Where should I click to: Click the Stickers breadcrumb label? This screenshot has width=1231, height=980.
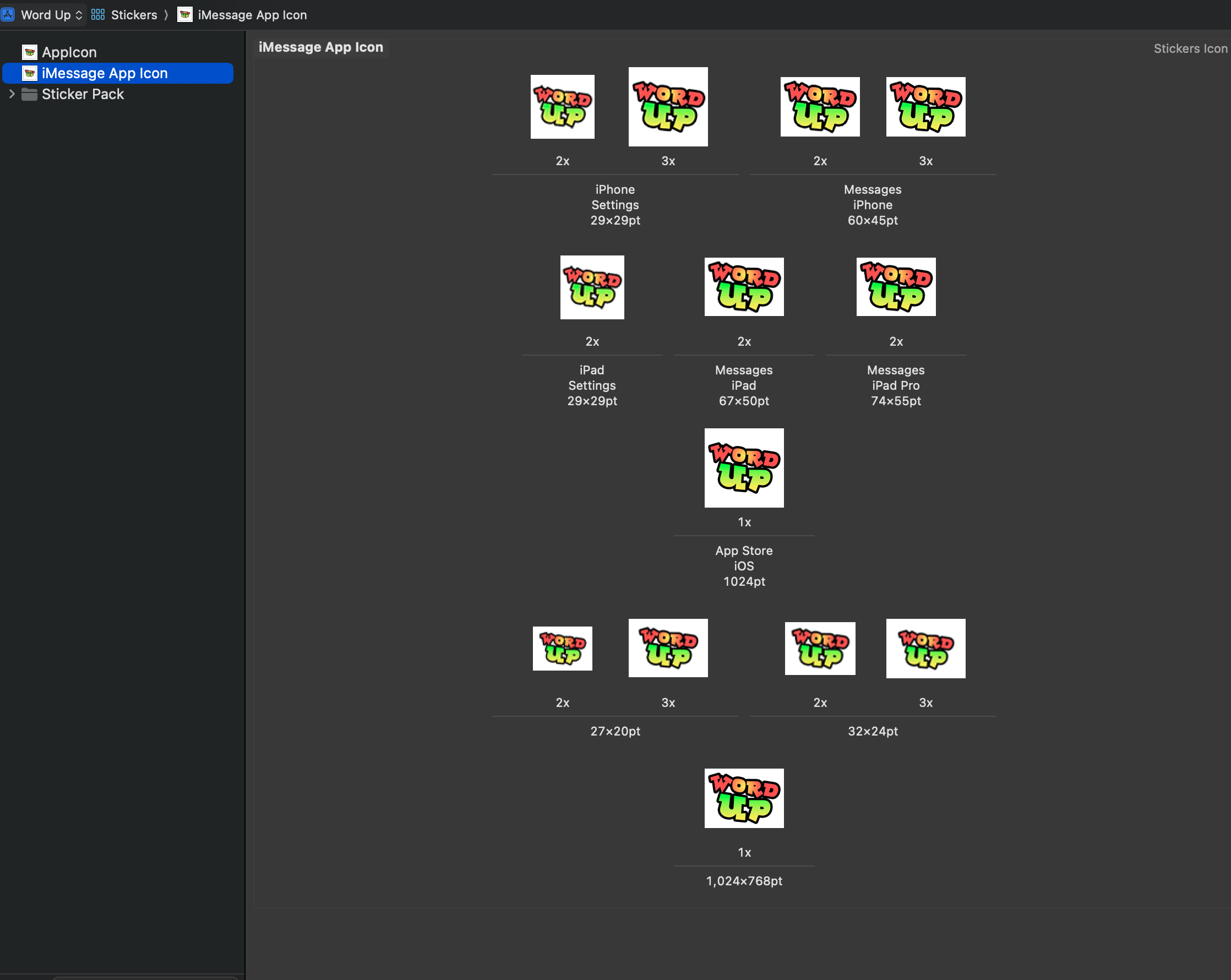(x=134, y=15)
